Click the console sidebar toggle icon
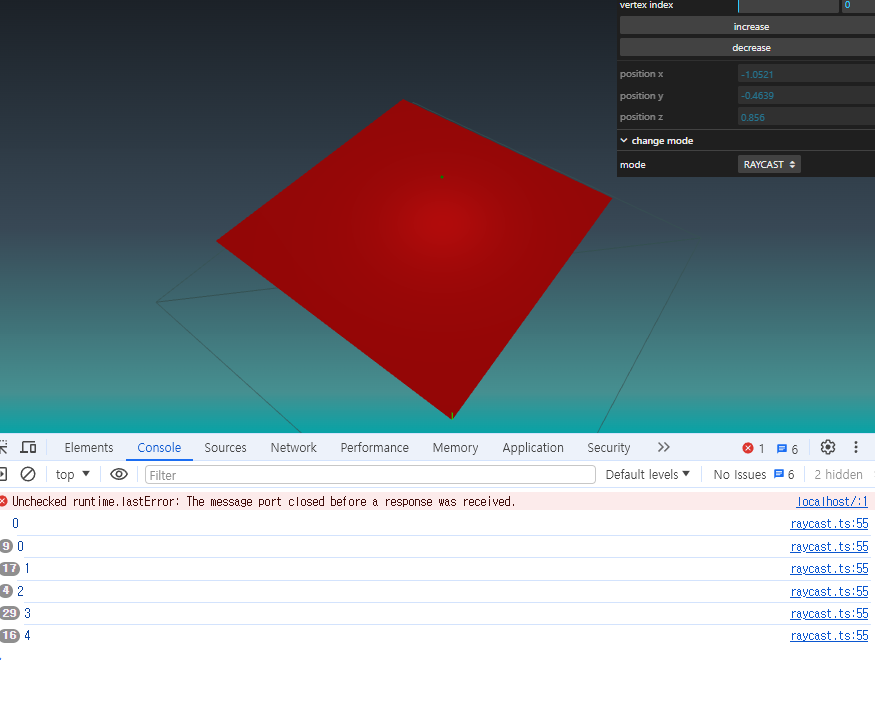 tap(2, 474)
